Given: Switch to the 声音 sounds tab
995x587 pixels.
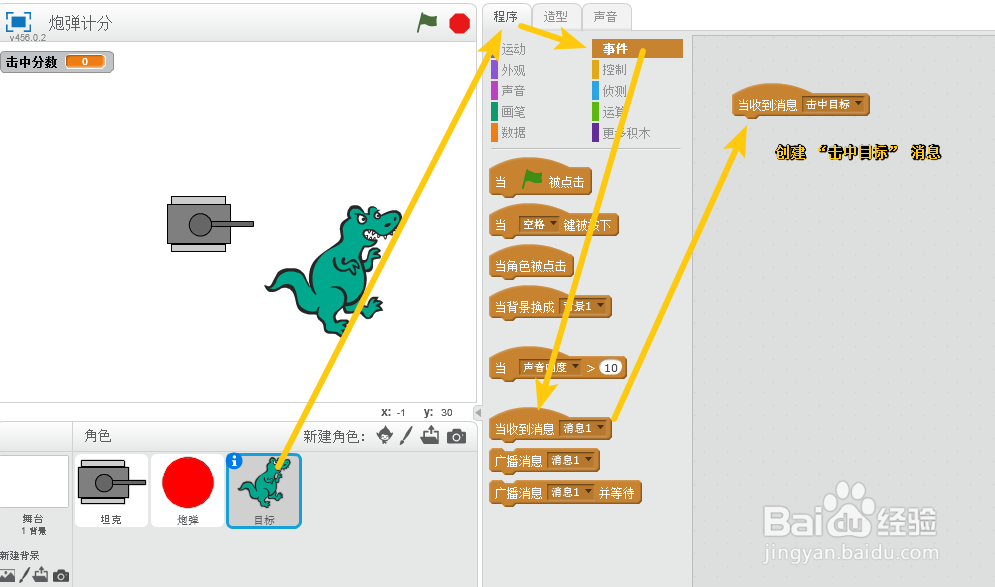Looking at the screenshot, I should click(605, 16).
